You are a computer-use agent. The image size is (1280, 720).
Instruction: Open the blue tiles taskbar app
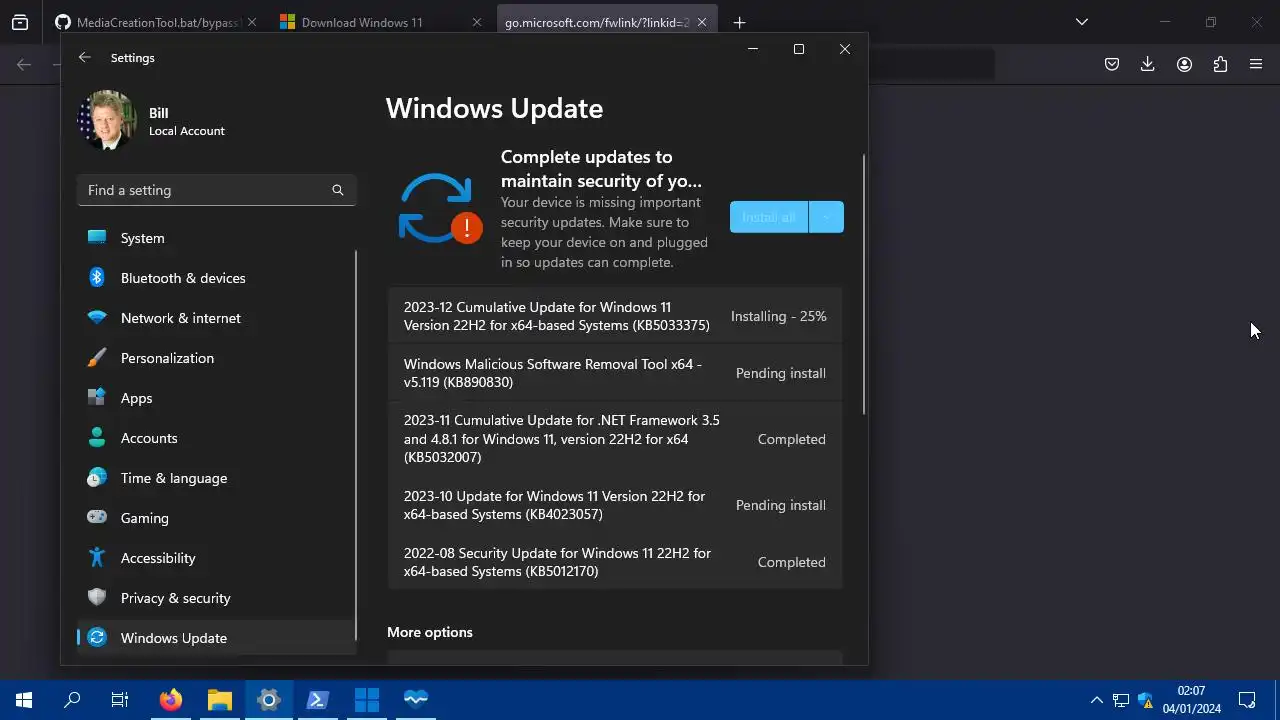367,700
